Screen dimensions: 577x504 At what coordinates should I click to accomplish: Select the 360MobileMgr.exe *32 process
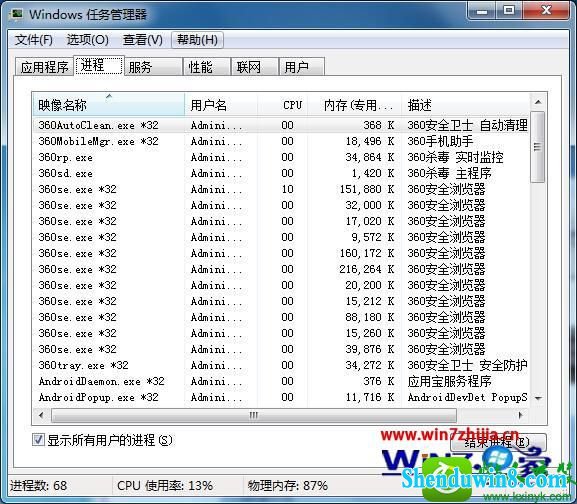coord(281,141)
